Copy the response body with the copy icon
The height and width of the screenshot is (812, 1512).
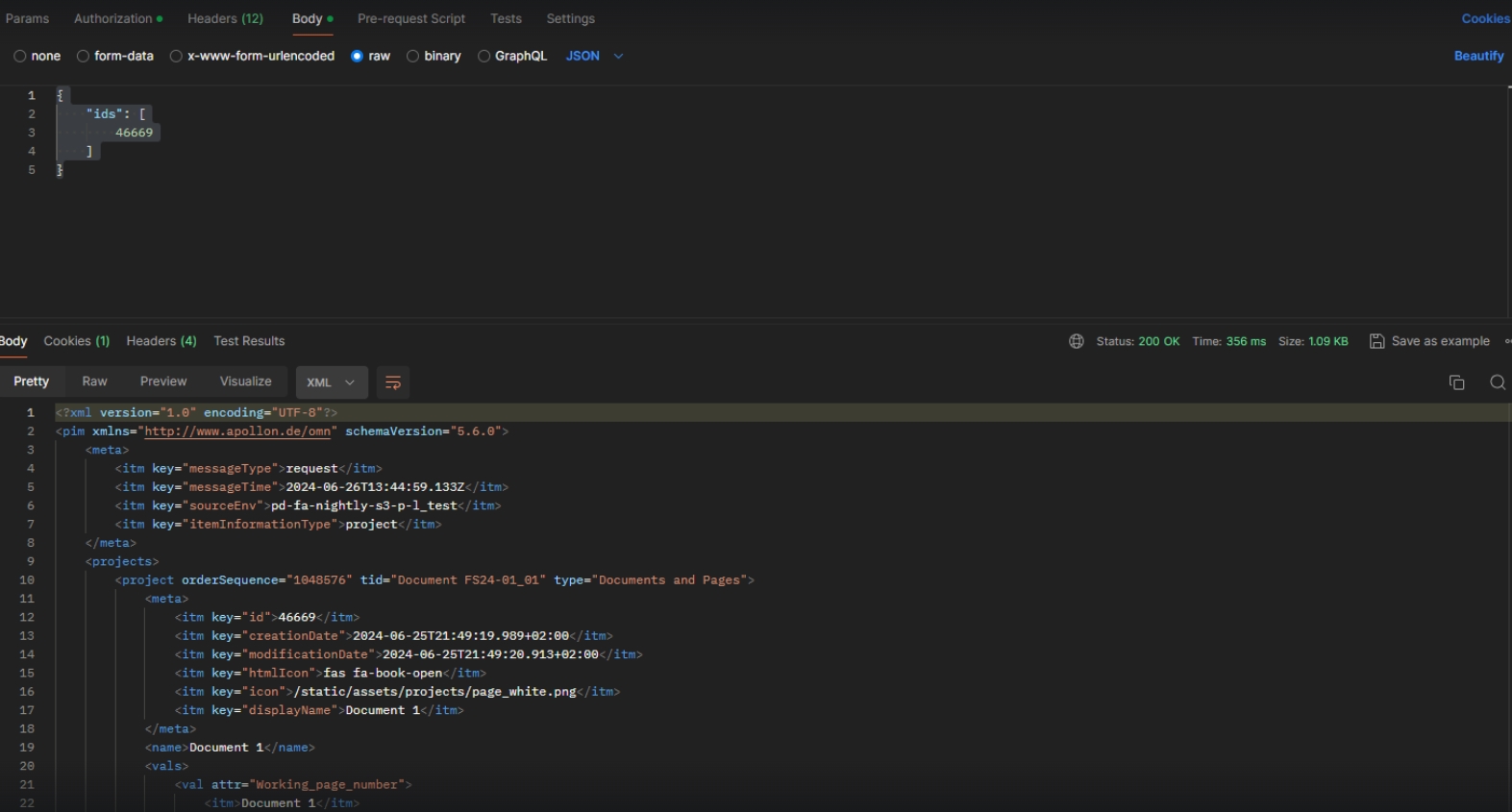pyautogui.click(x=1456, y=382)
